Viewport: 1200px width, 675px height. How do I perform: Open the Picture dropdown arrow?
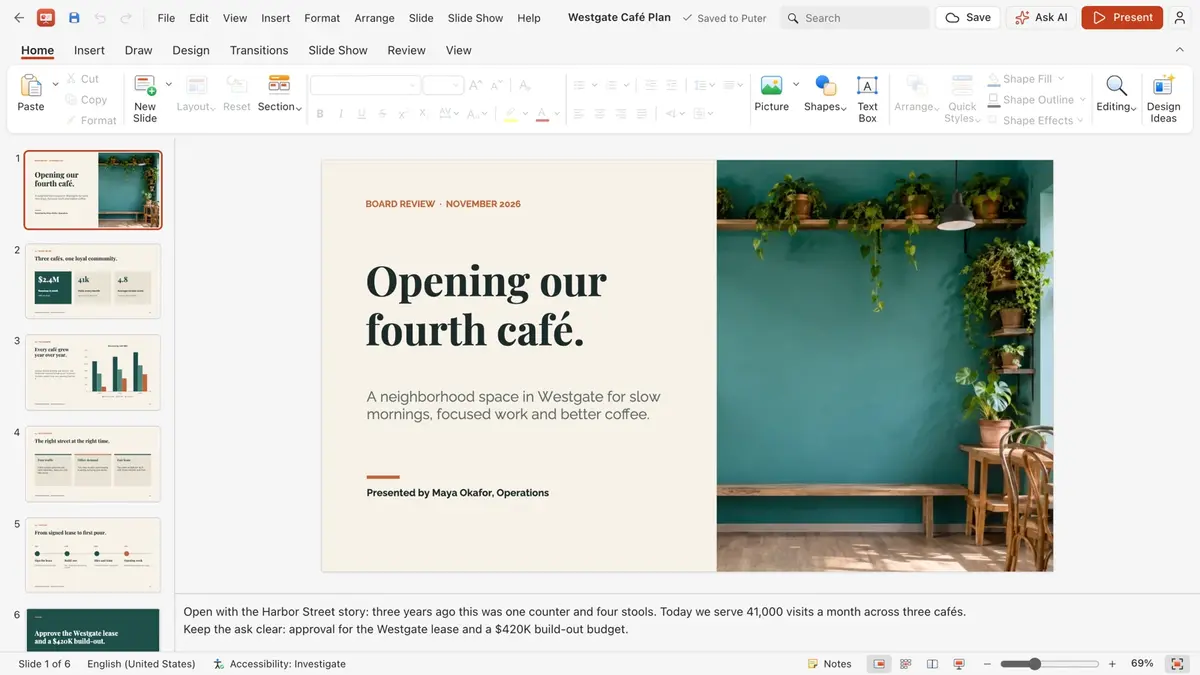click(796, 84)
